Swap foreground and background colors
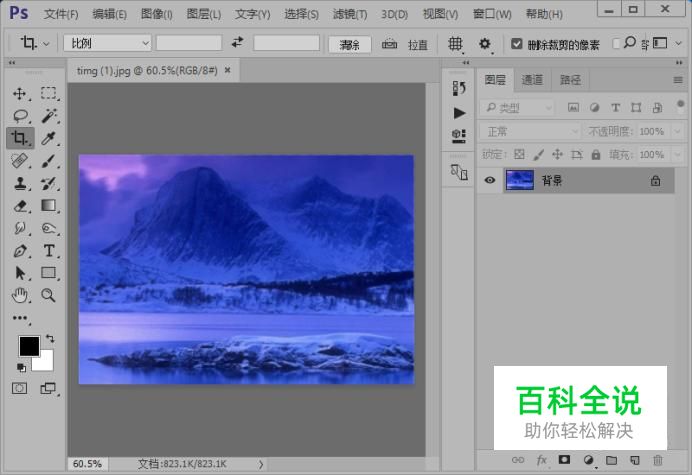The height and width of the screenshot is (475, 692). click(x=50, y=339)
